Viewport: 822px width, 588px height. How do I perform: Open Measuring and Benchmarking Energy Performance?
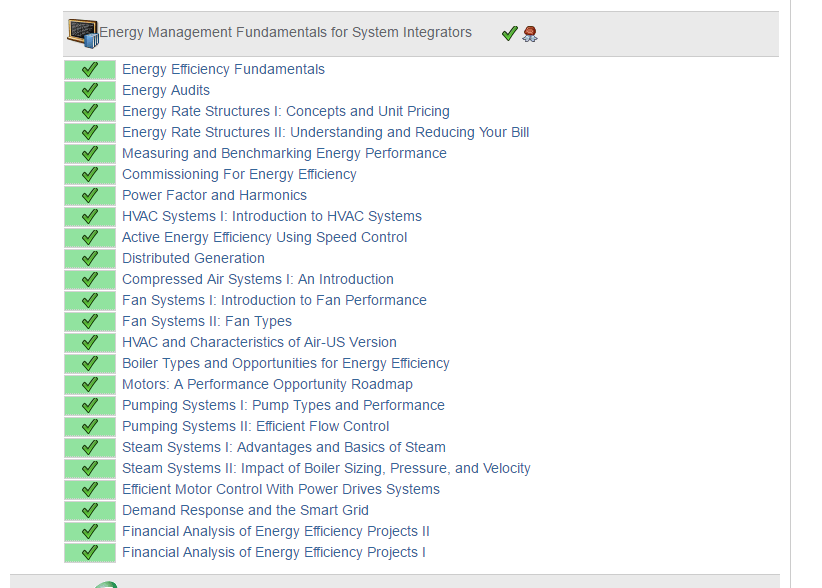tap(284, 154)
